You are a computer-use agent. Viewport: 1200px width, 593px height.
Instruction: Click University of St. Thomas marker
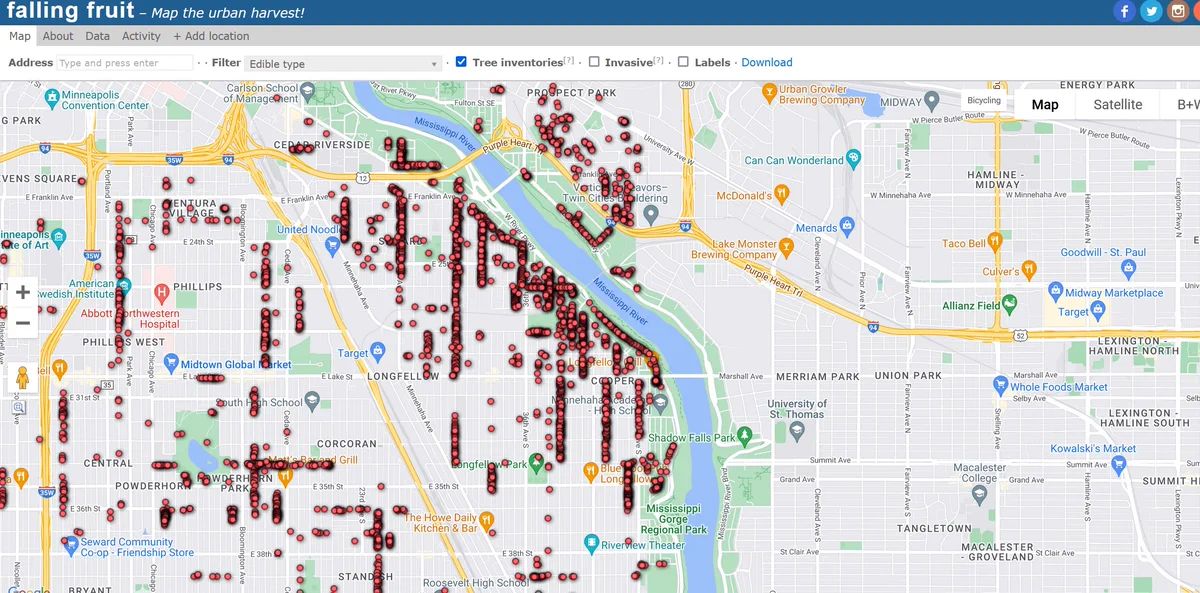point(796,430)
